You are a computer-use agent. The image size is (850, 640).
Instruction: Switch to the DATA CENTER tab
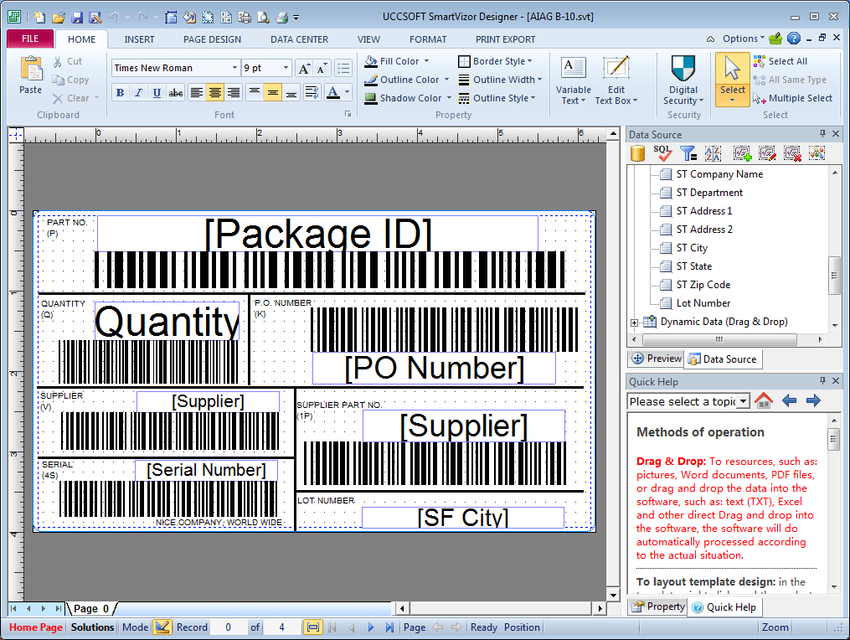pyautogui.click(x=299, y=40)
